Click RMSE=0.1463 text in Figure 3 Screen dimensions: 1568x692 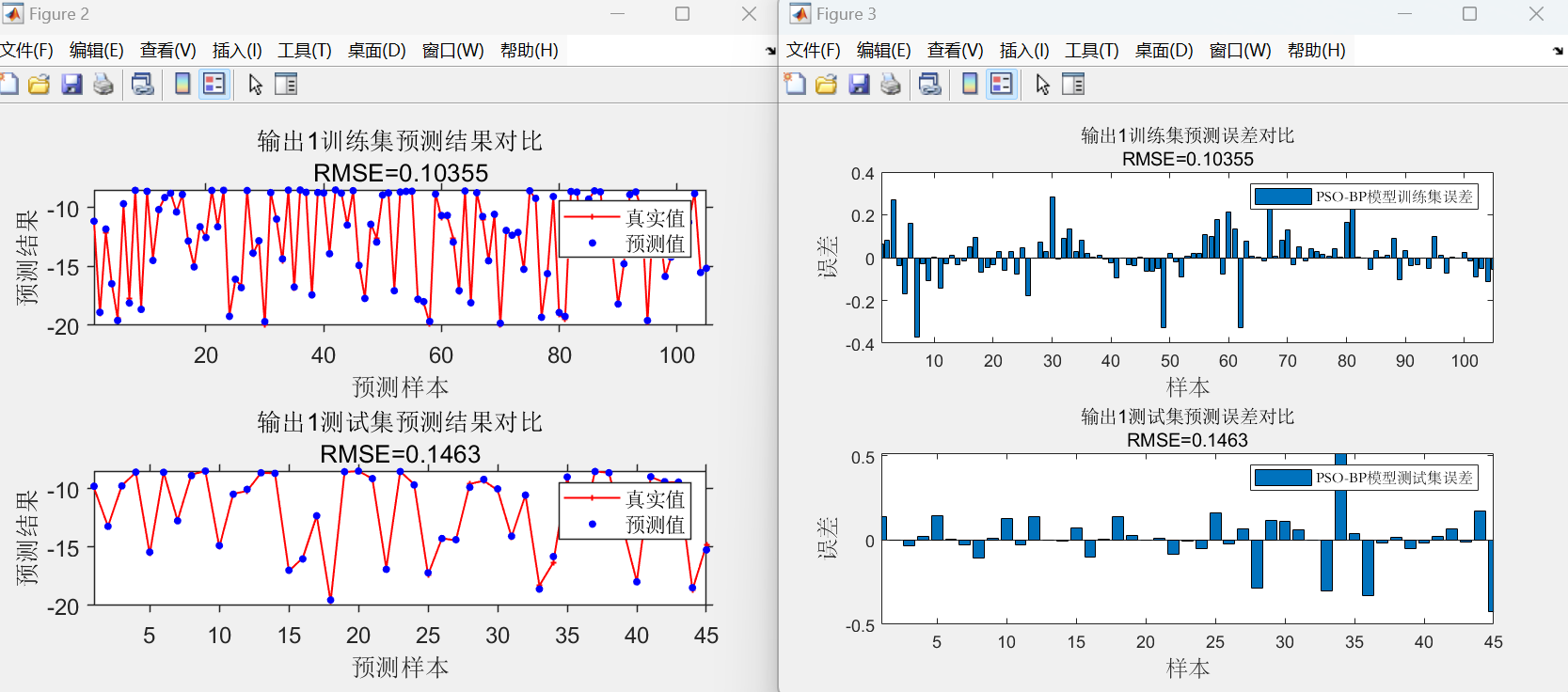pos(1187,440)
